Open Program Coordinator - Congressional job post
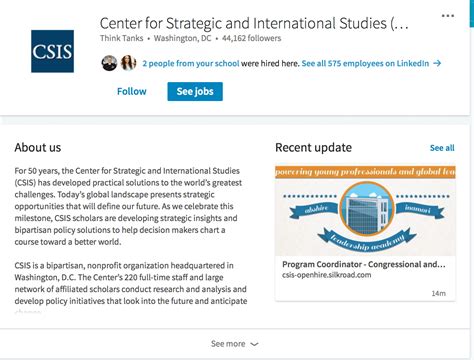The width and height of the screenshot is (474, 360). point(364,264)
